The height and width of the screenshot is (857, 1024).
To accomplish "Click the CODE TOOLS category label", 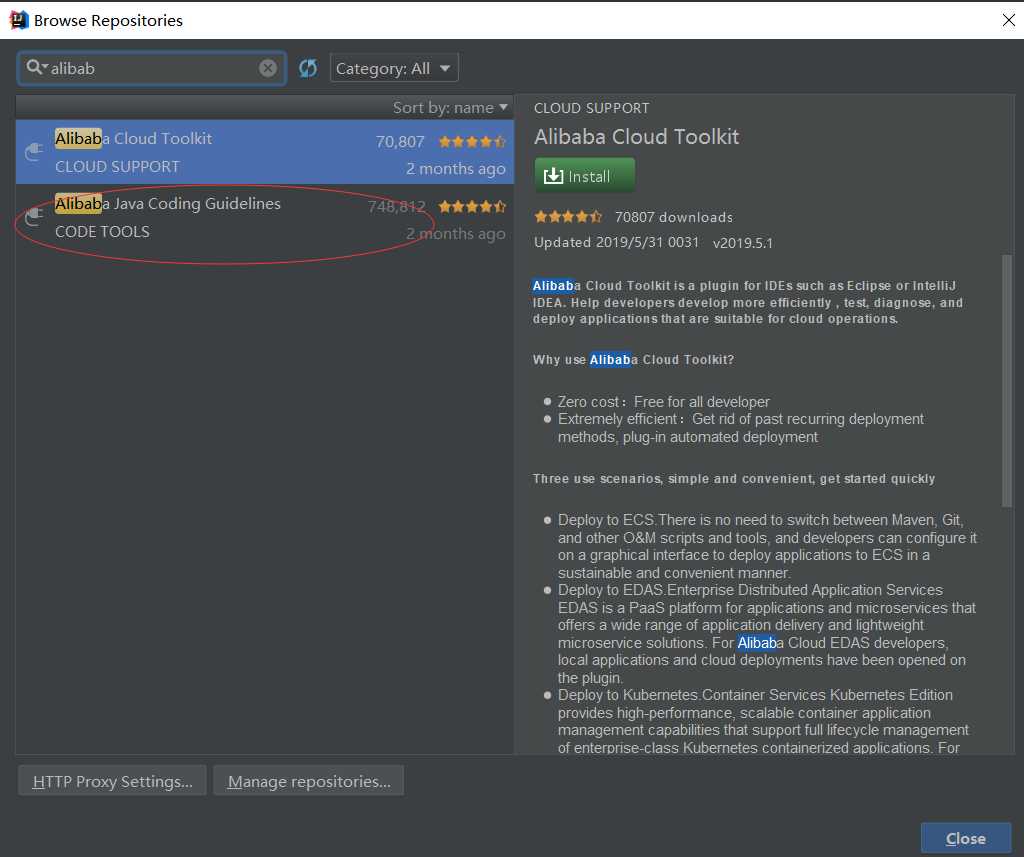I will 102,232.
